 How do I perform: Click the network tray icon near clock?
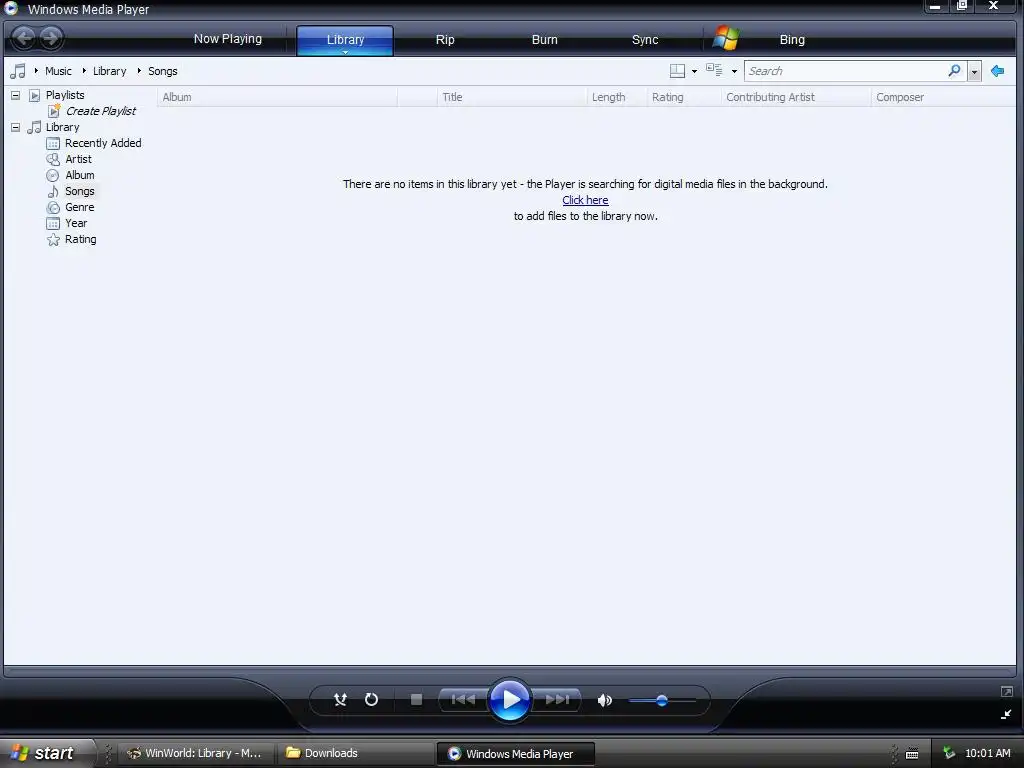949,754
